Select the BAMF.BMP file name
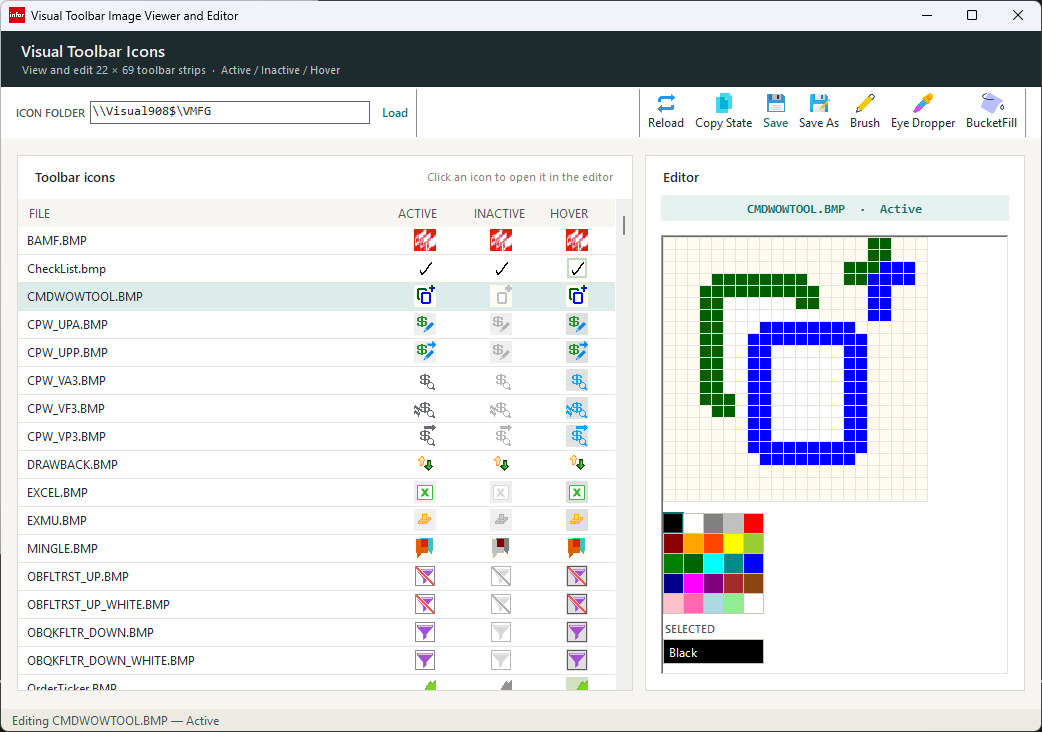This screenshot has width=1042, height=732. coord(56,240)
